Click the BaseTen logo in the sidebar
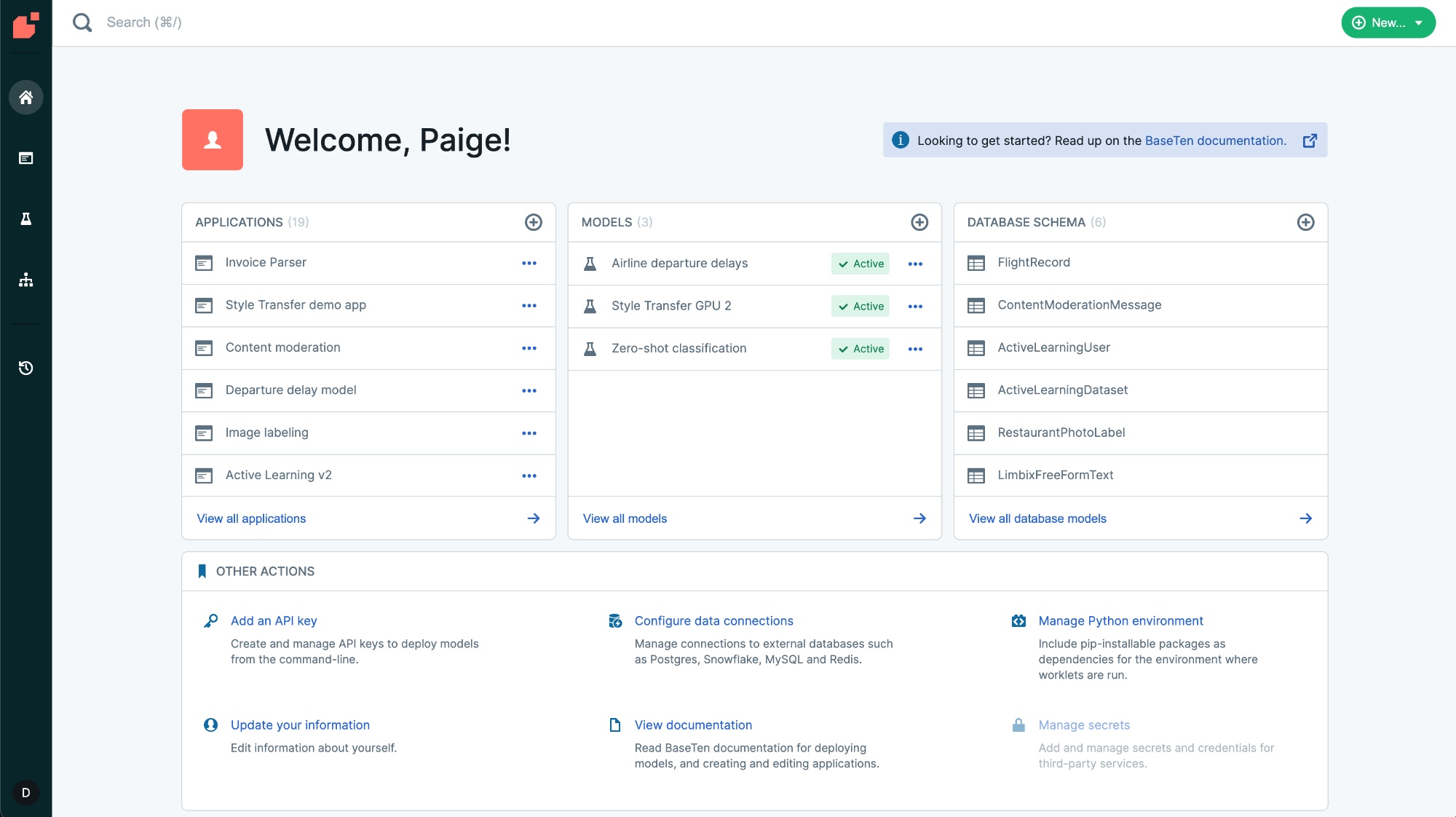This screenshot has width=1456, height=817. 26,25
